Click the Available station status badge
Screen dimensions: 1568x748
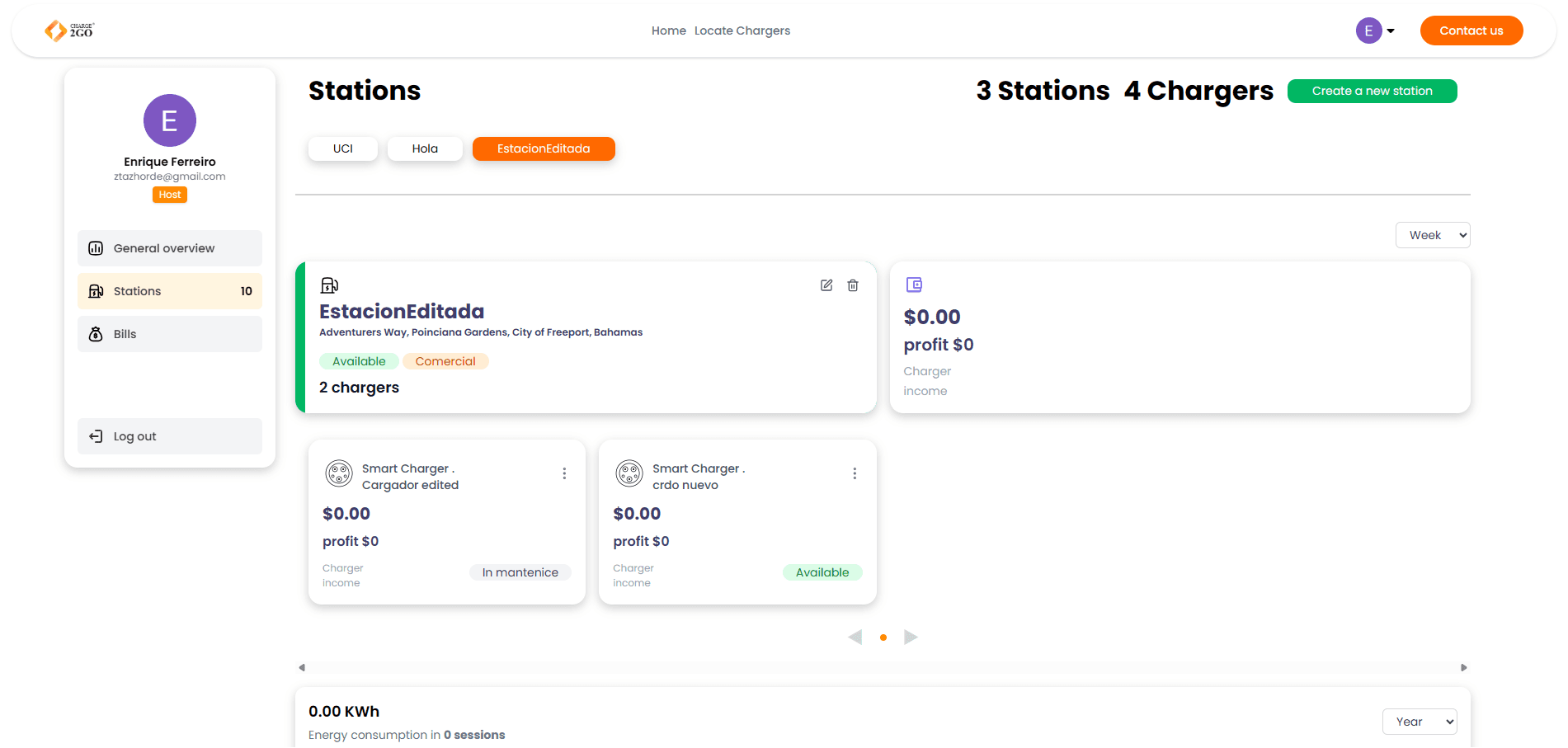click(359, 361)
